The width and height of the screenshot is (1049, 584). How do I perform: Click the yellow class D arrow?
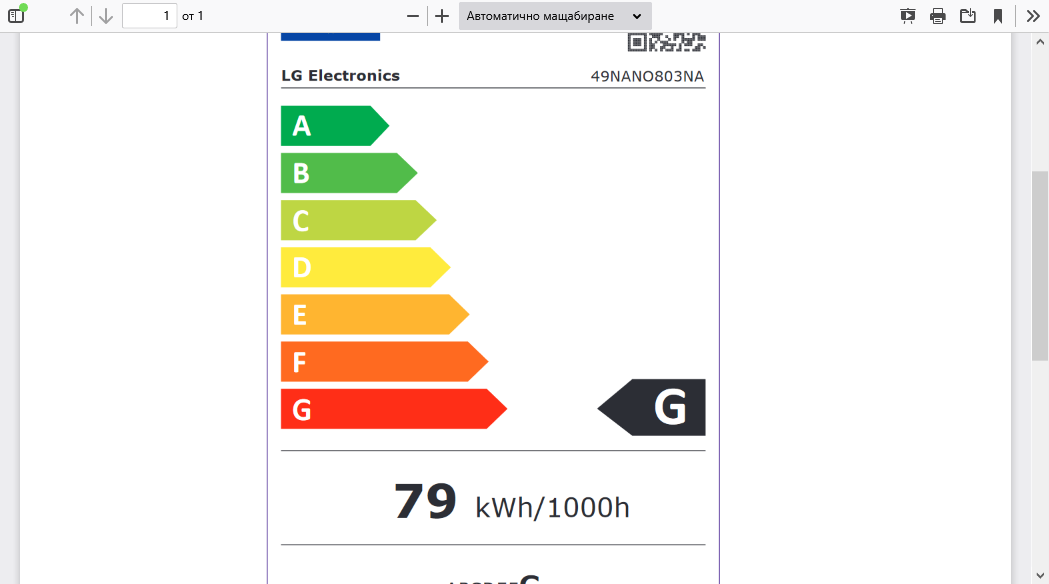[x=365, y=268]
